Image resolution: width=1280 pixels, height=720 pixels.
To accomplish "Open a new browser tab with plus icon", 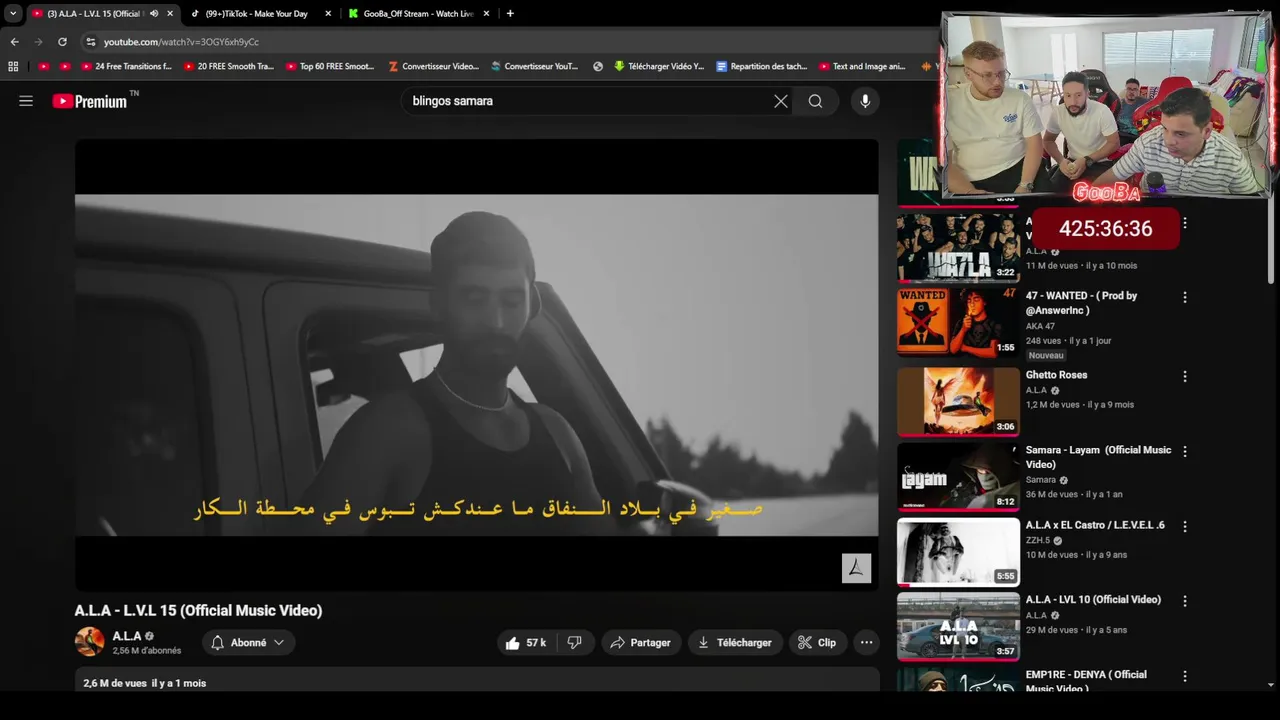I will point(510,13).
